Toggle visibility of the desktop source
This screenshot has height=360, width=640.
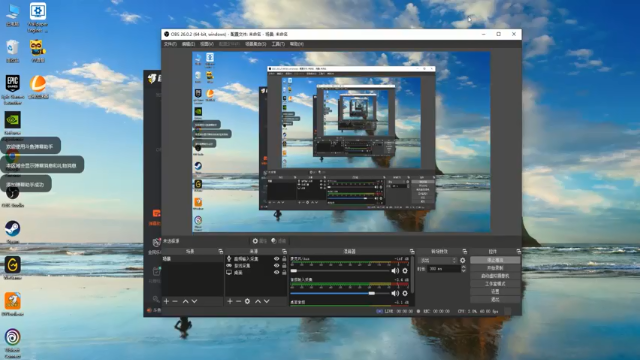click(x=276, y=272)
